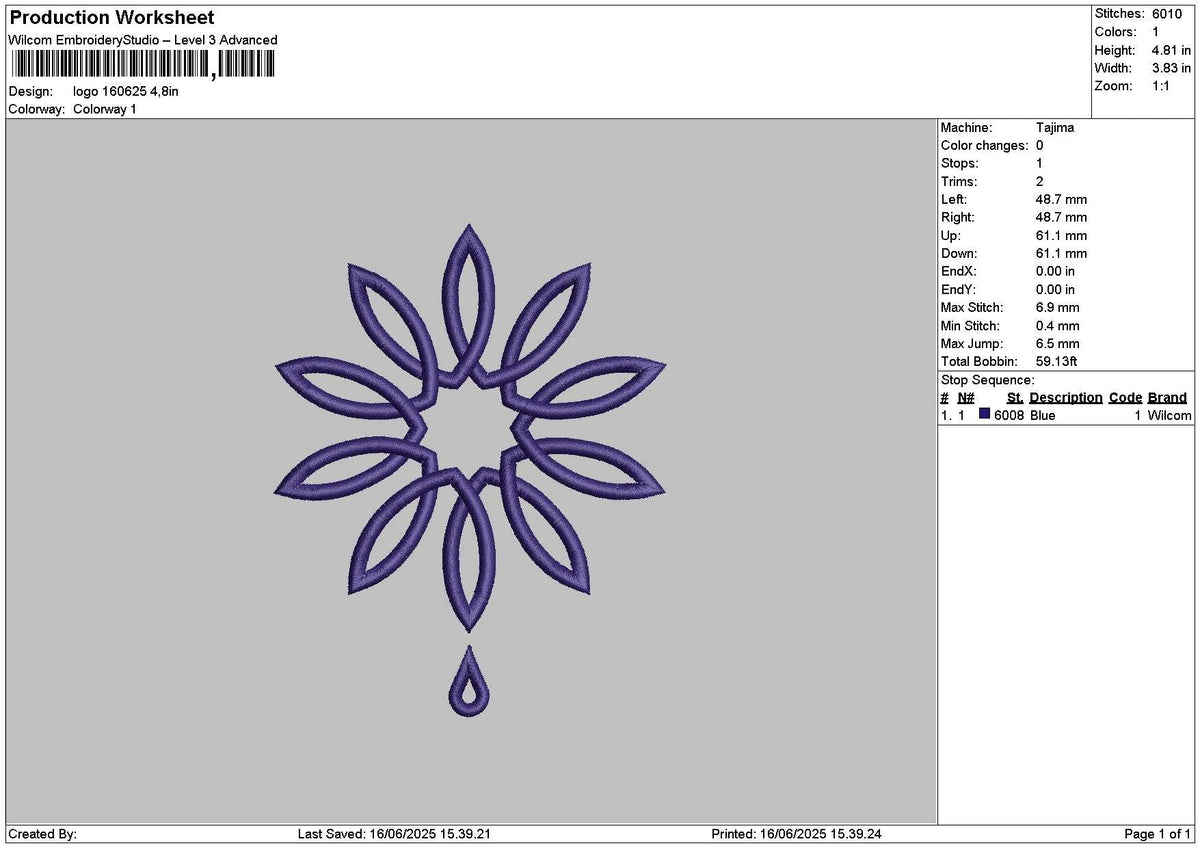
Task: Click the 'St.' column header
Action: [1015, 398]
